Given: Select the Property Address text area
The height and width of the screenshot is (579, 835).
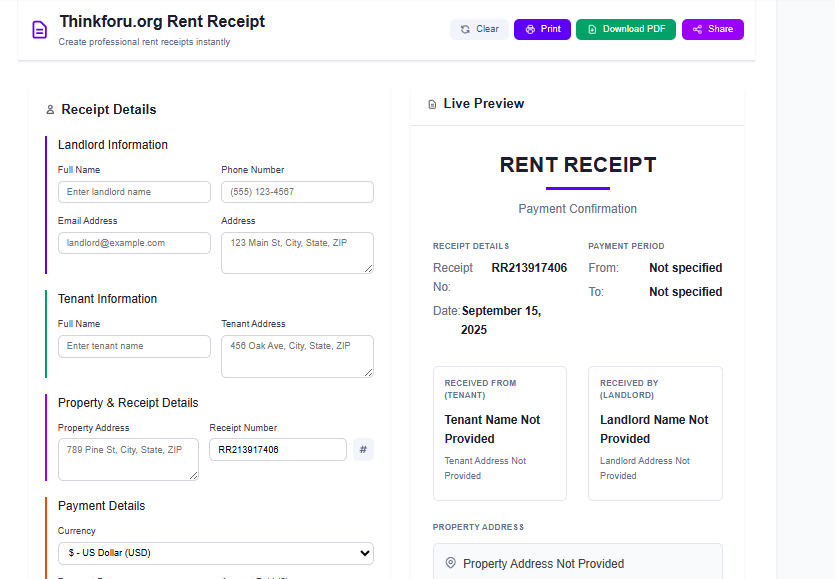Looking at the screenshot, I should [128, 459].
